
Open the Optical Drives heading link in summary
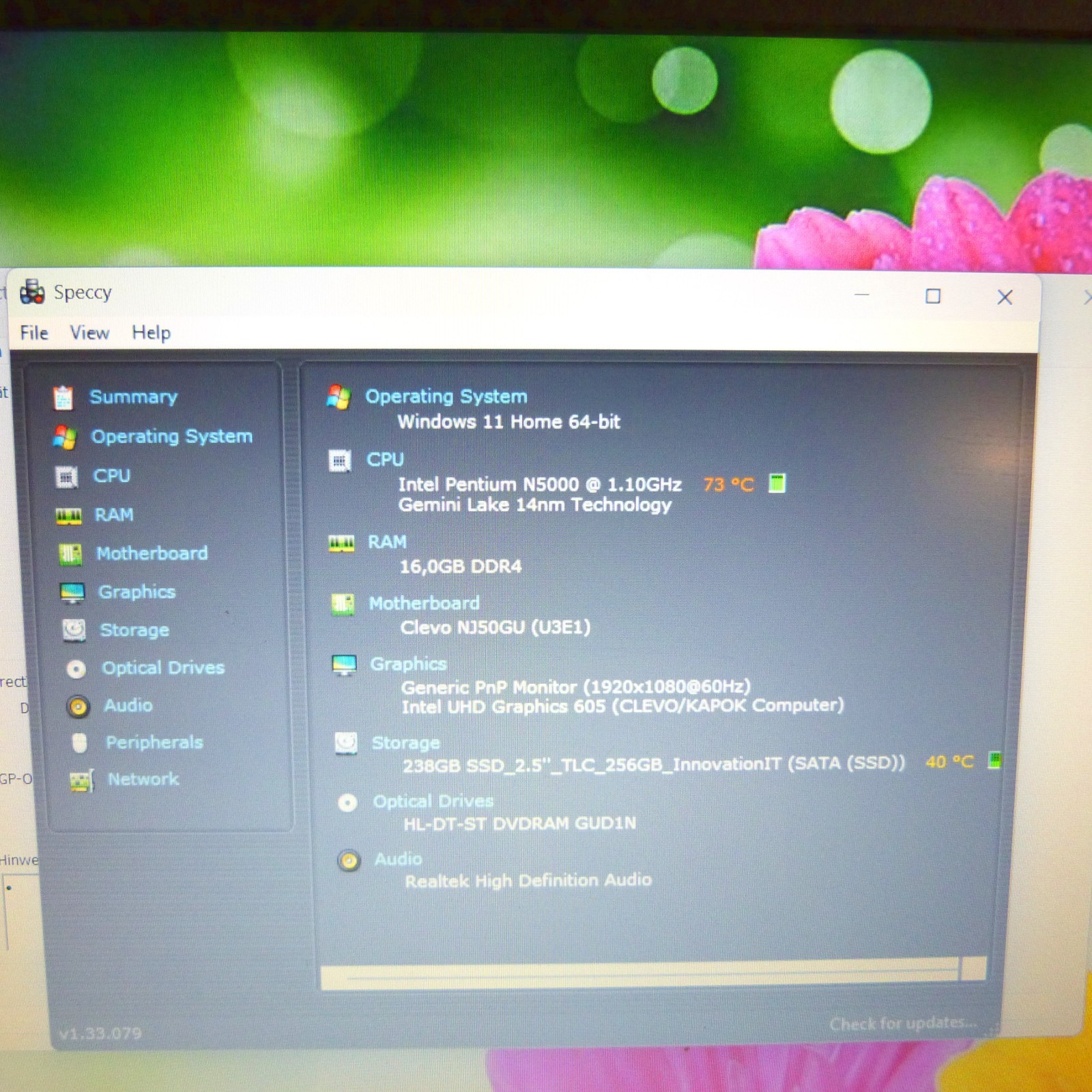point(433,801)
